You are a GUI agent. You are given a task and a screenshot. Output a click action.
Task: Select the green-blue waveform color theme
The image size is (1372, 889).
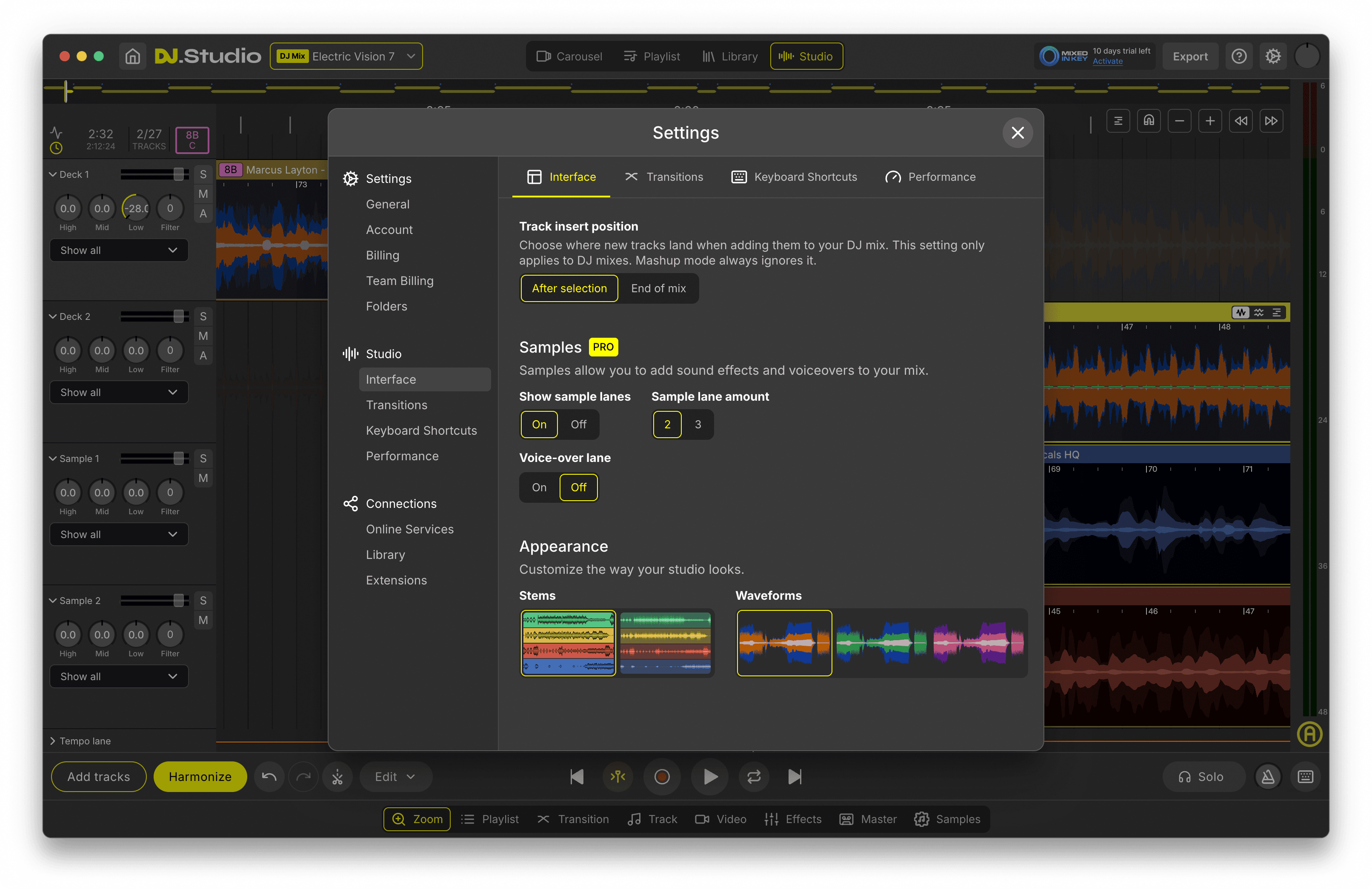pyautogui.click(x=880, y=642)
